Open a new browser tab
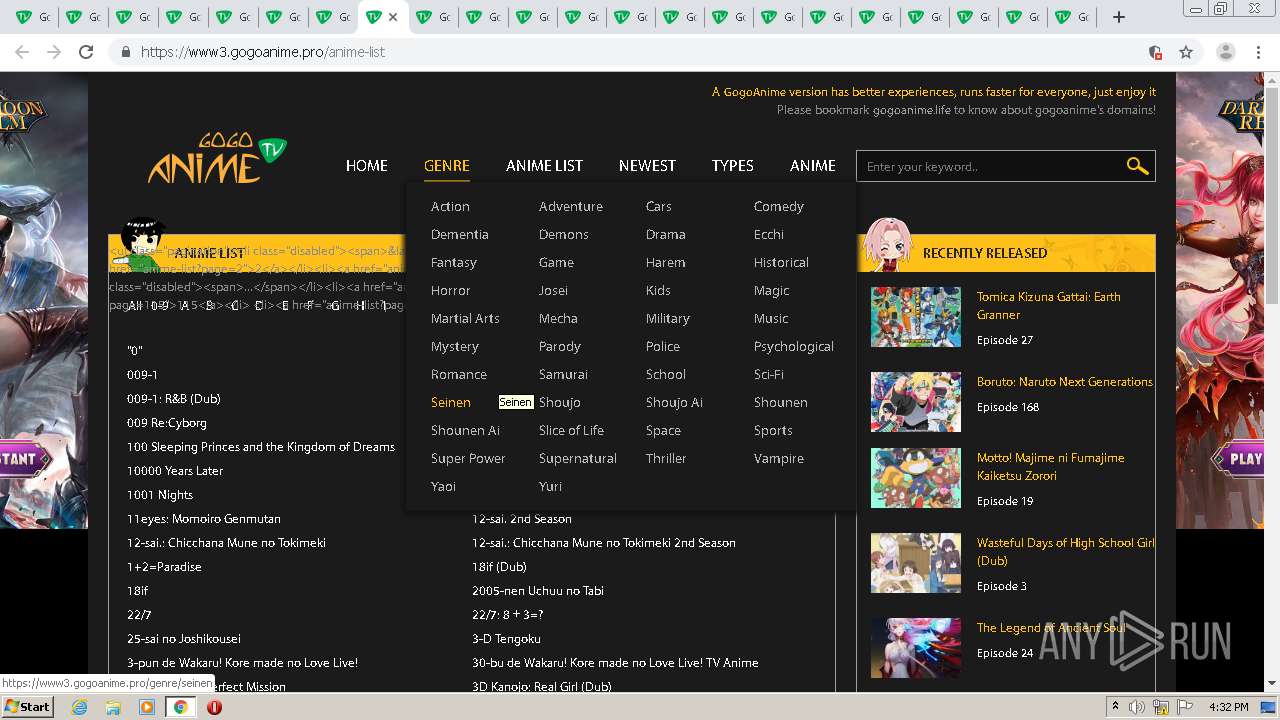The width and height of the screenshot is (1280, 720). pyautogui.click(x=1119, y=17)
